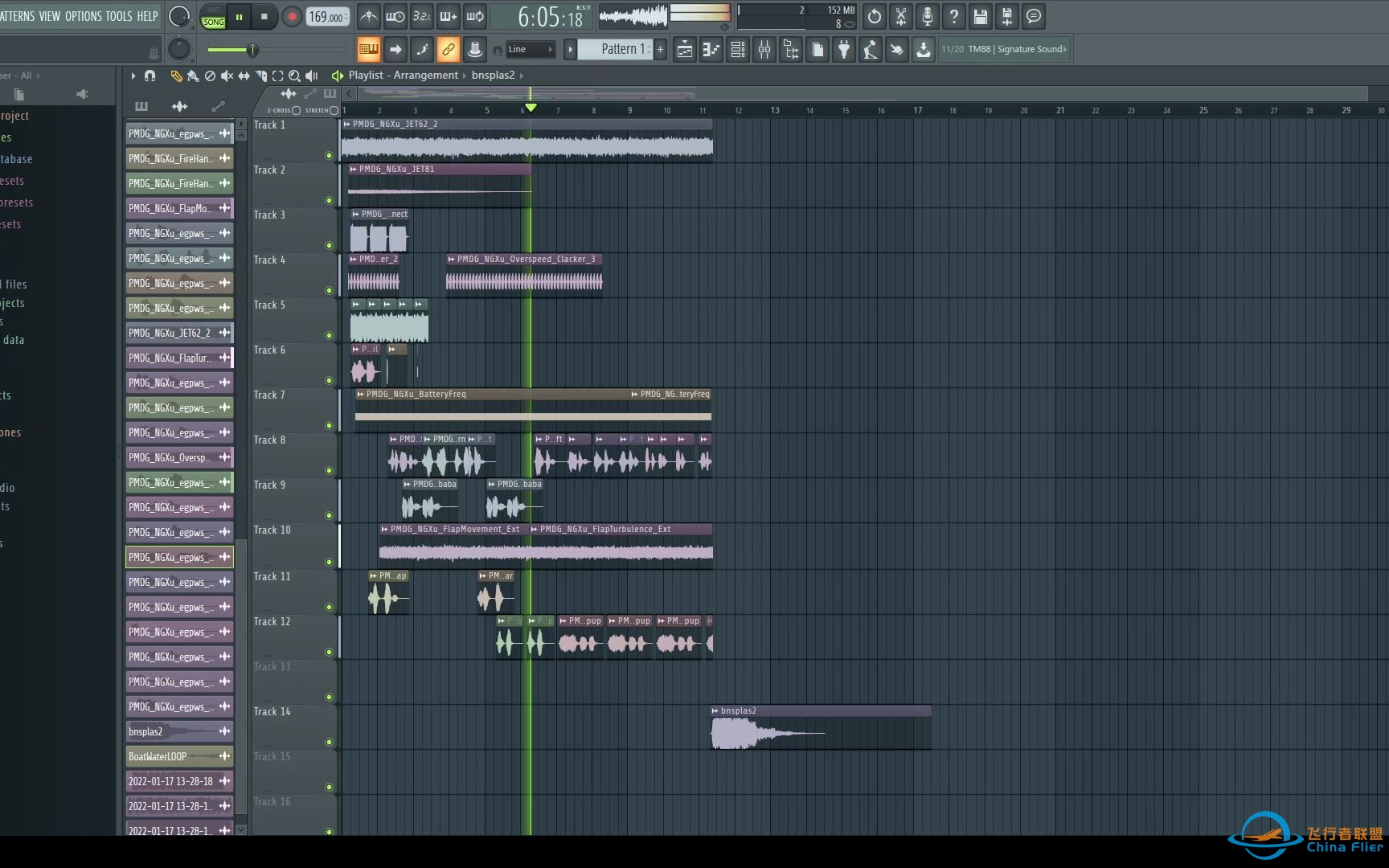The height and width of the screenshot is (868, 1389).
Task: Toggle the PAT/SONG mode switch
Action: [x=213, y=17]
